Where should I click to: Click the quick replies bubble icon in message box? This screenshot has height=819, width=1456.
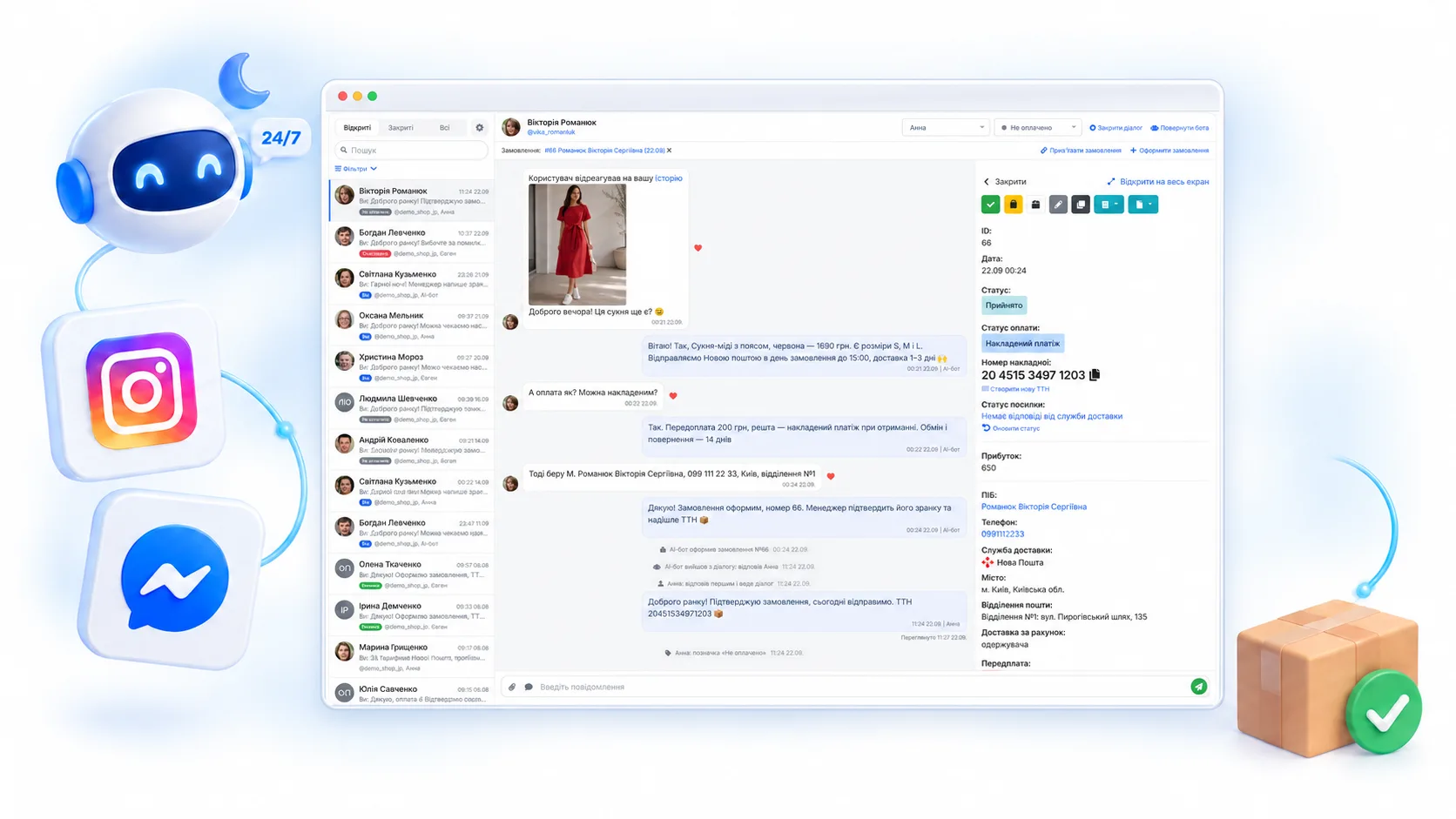click(x=528, y=687)
